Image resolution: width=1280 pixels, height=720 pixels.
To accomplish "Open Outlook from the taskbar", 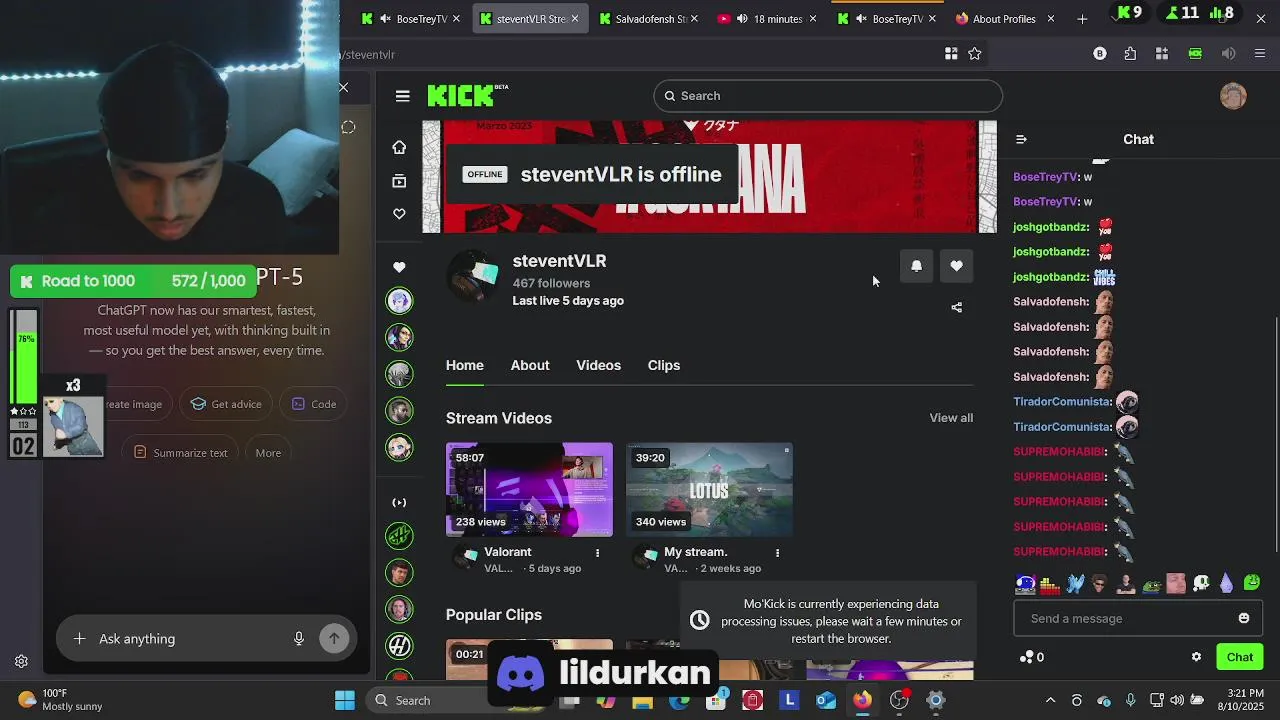I will 826,700.
